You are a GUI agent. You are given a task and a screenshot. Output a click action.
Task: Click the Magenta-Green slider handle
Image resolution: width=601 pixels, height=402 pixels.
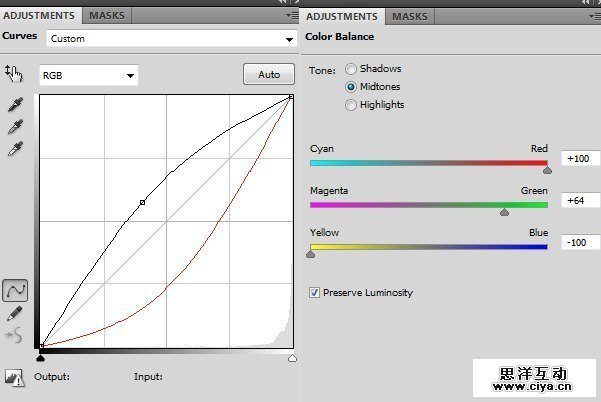[504, 212]
